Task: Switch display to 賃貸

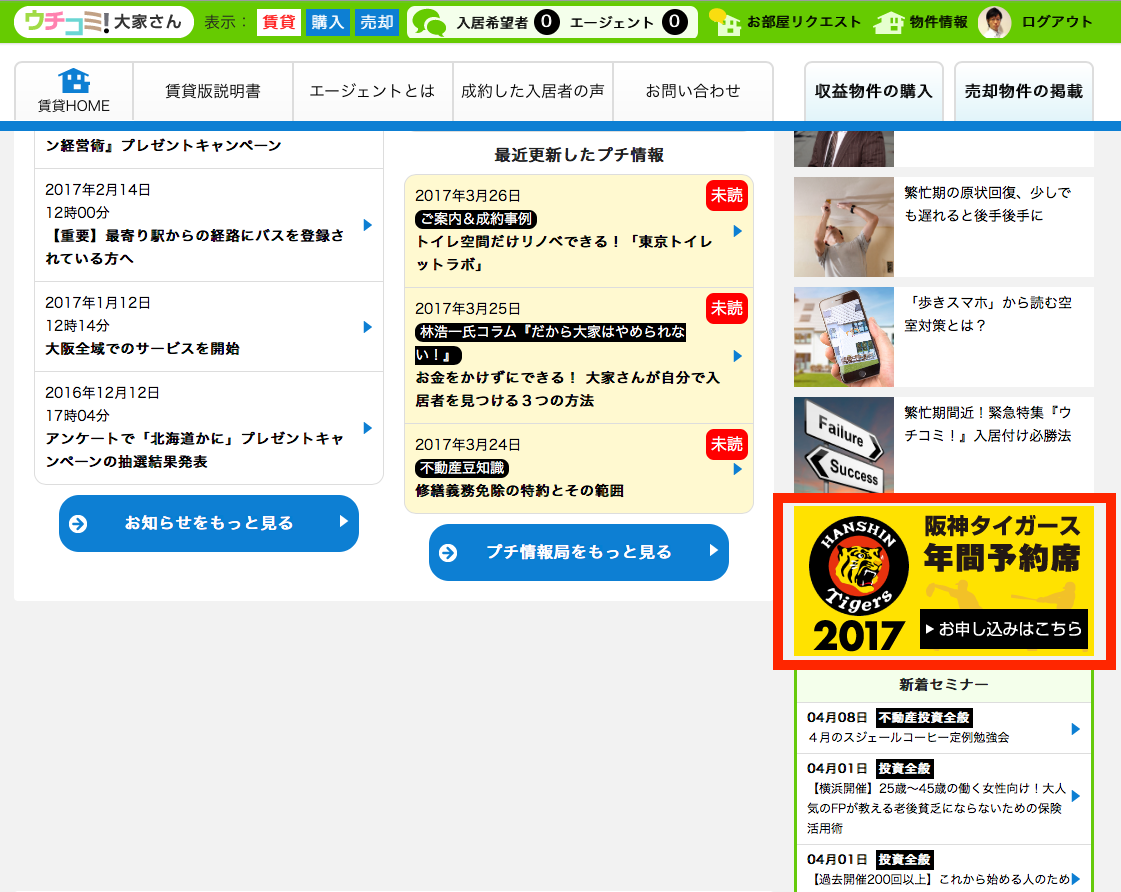Action: point(279,22)
